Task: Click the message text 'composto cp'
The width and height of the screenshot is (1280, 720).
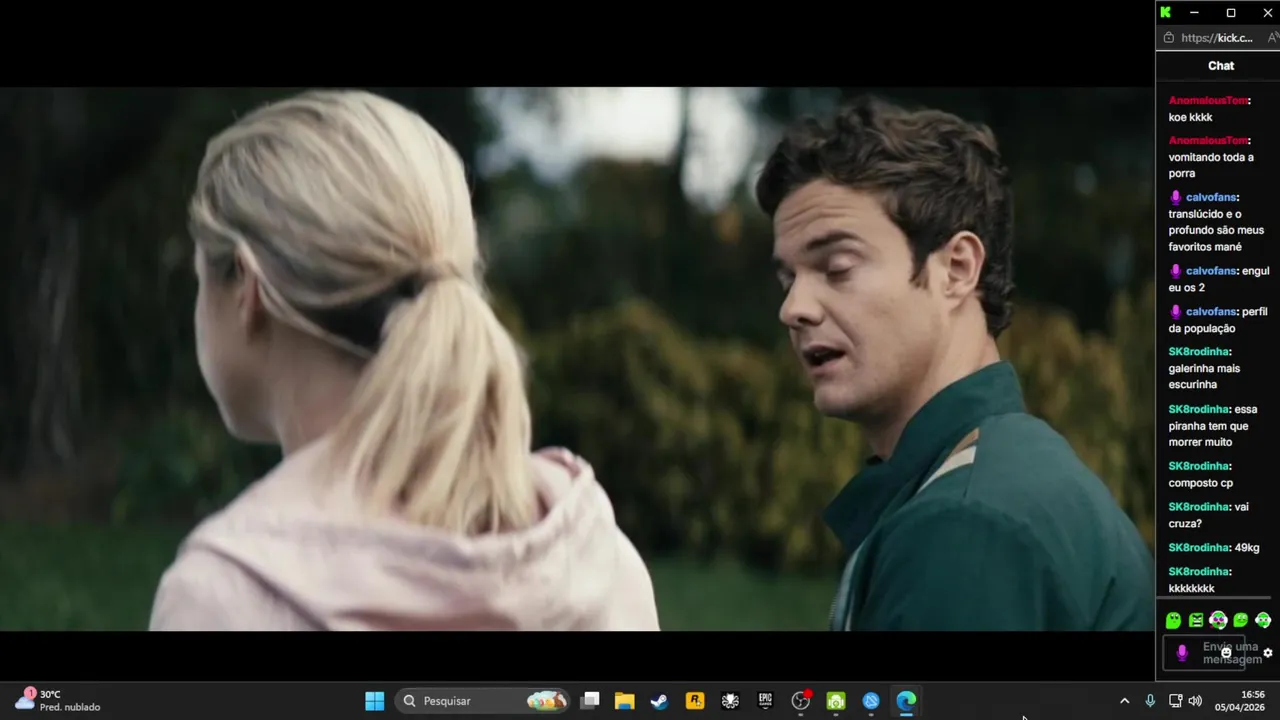Action: point(1201,483)
